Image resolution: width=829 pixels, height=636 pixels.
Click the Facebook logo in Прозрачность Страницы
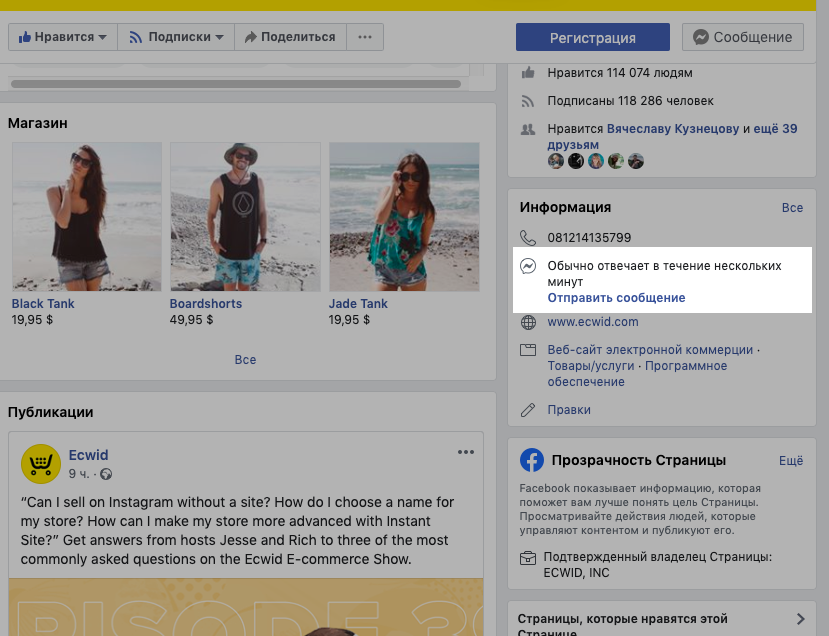532,460
